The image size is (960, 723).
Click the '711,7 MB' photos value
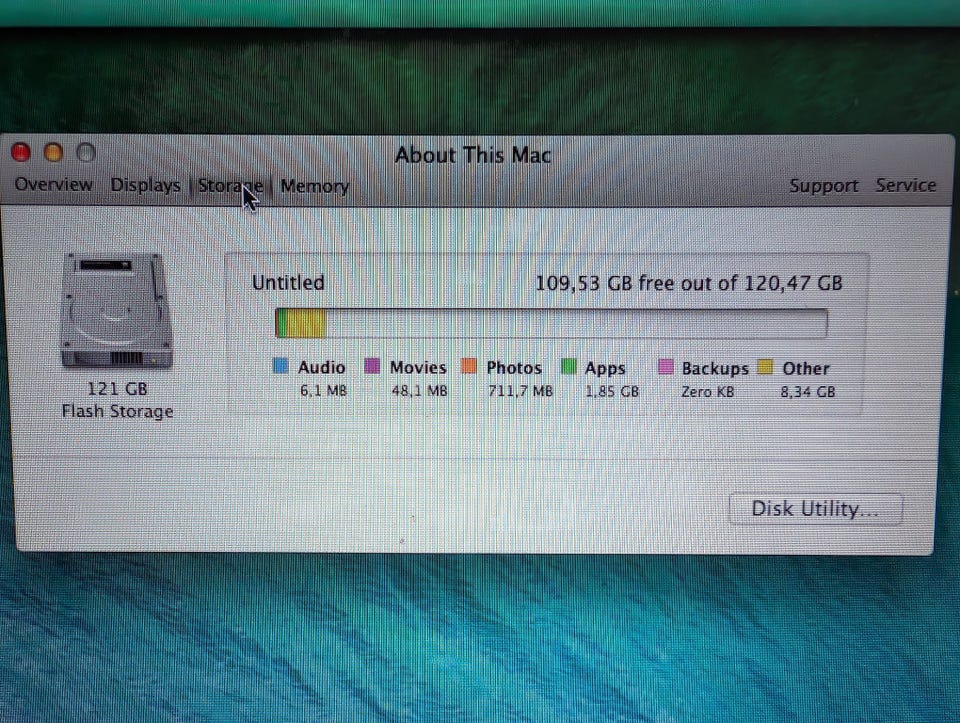(x=520, y=391)
